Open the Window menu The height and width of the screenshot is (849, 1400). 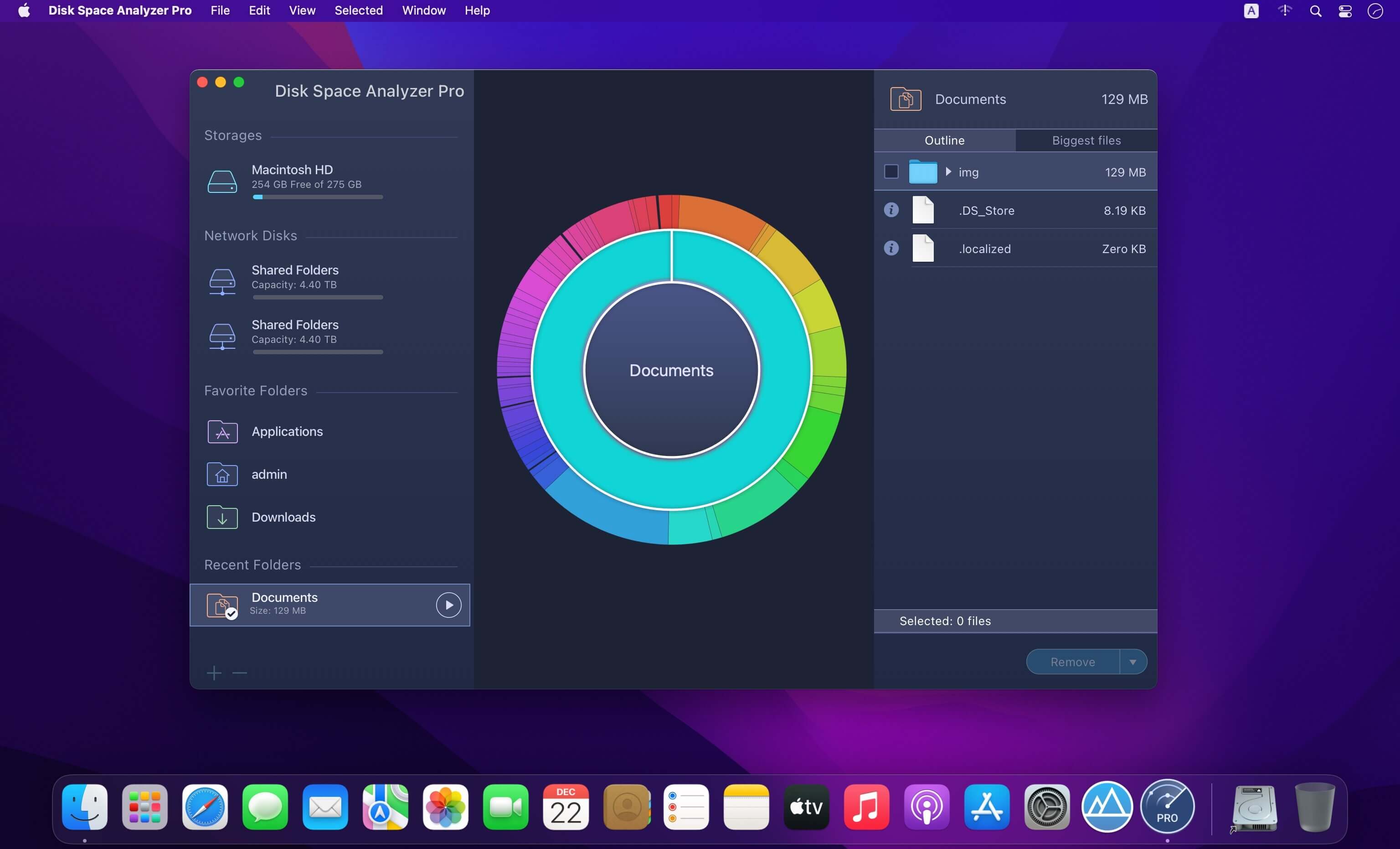[x=424, y=10]
